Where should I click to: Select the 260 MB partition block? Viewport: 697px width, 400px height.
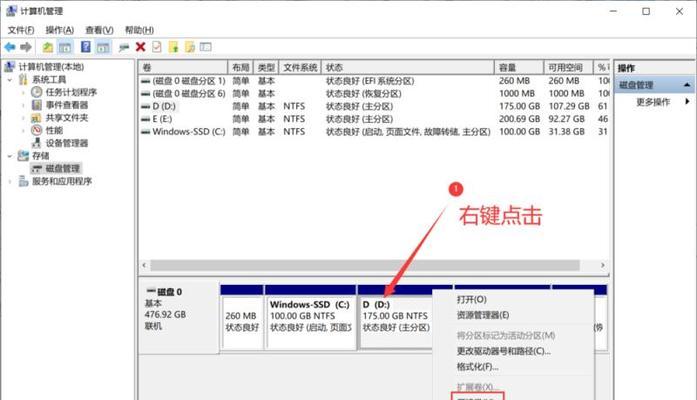pos(241,317)
